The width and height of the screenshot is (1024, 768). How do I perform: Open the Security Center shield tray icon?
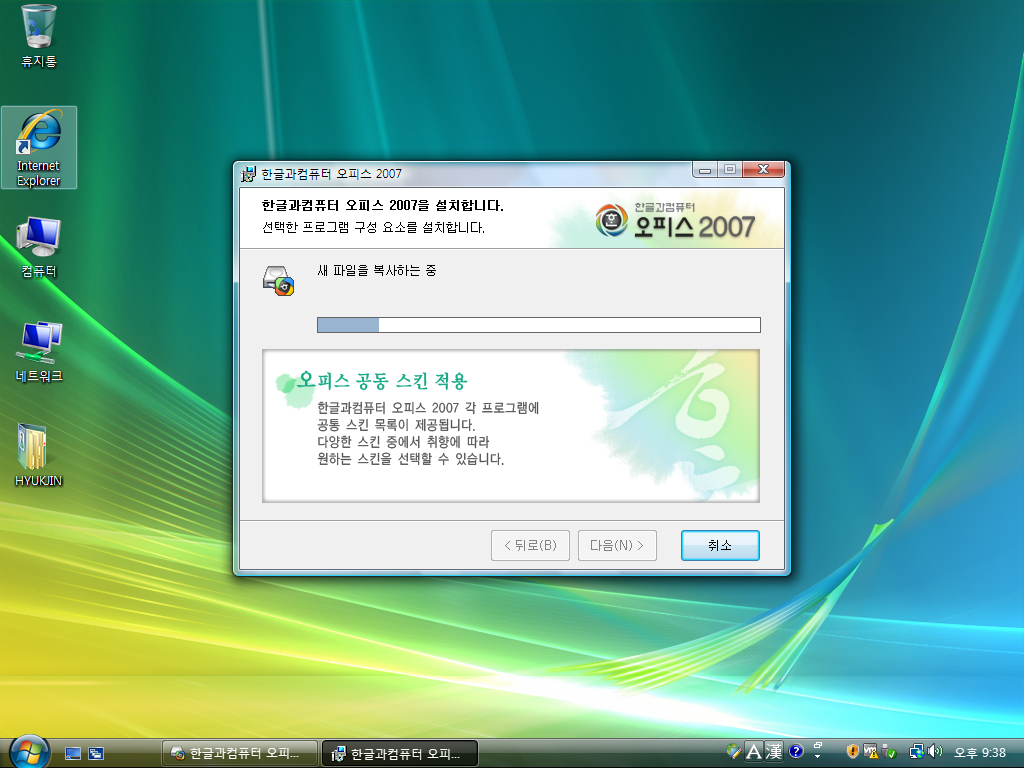click(x=852, y=752)
